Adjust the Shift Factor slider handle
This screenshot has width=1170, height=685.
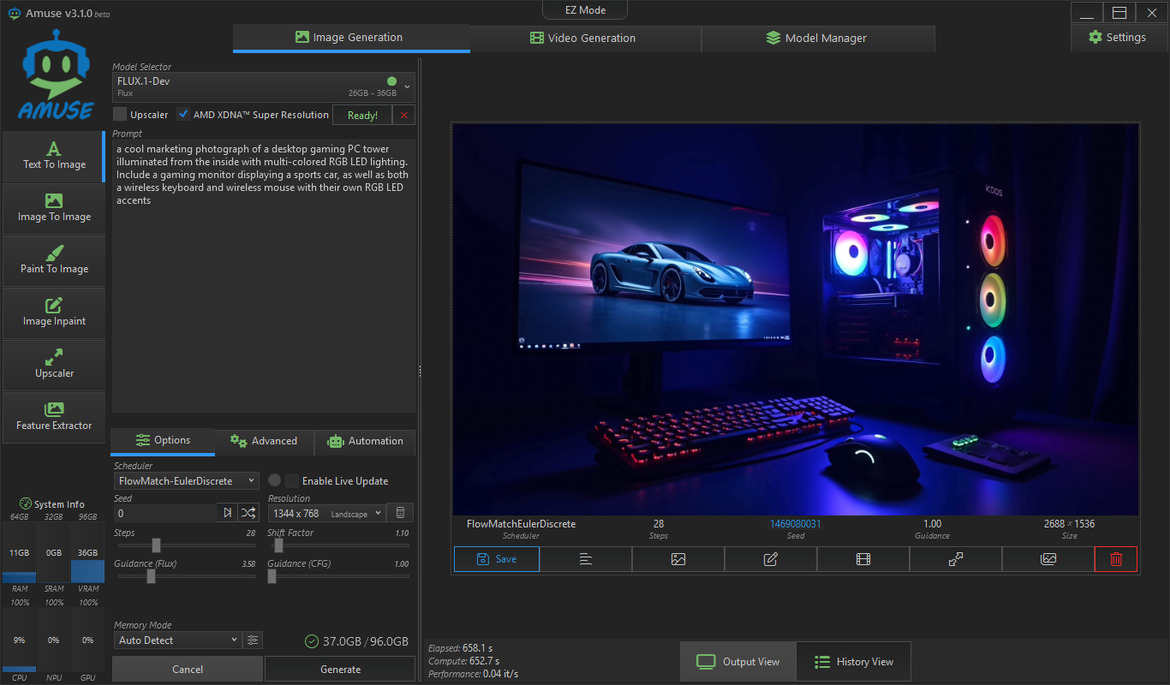click(x=278, y=545)
